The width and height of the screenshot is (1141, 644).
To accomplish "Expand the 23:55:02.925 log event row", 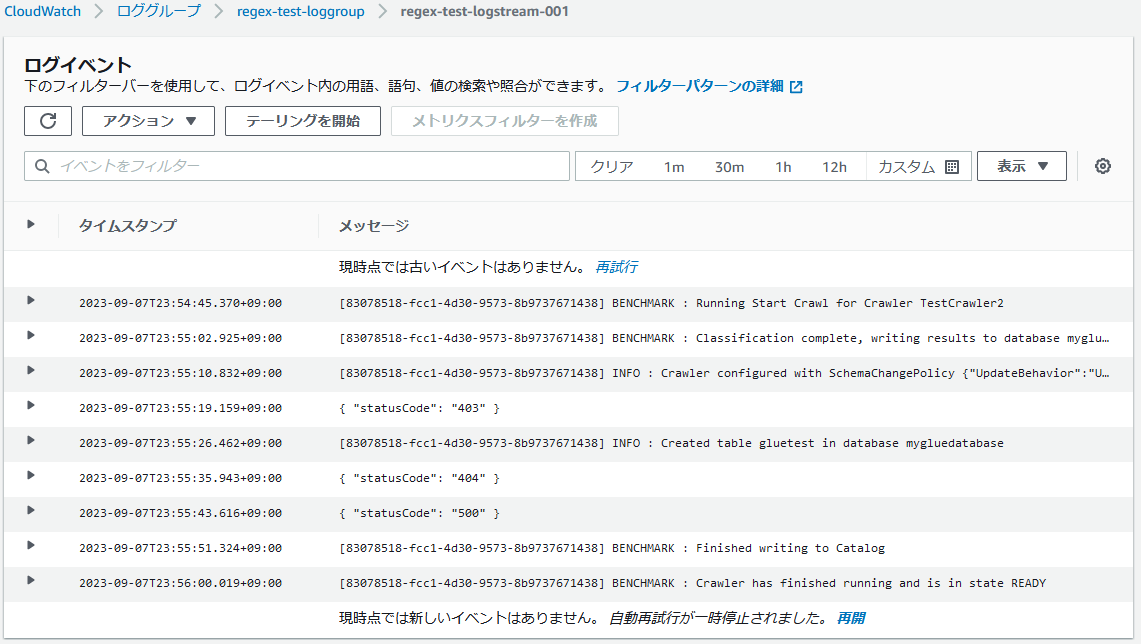I will [31, 335].
